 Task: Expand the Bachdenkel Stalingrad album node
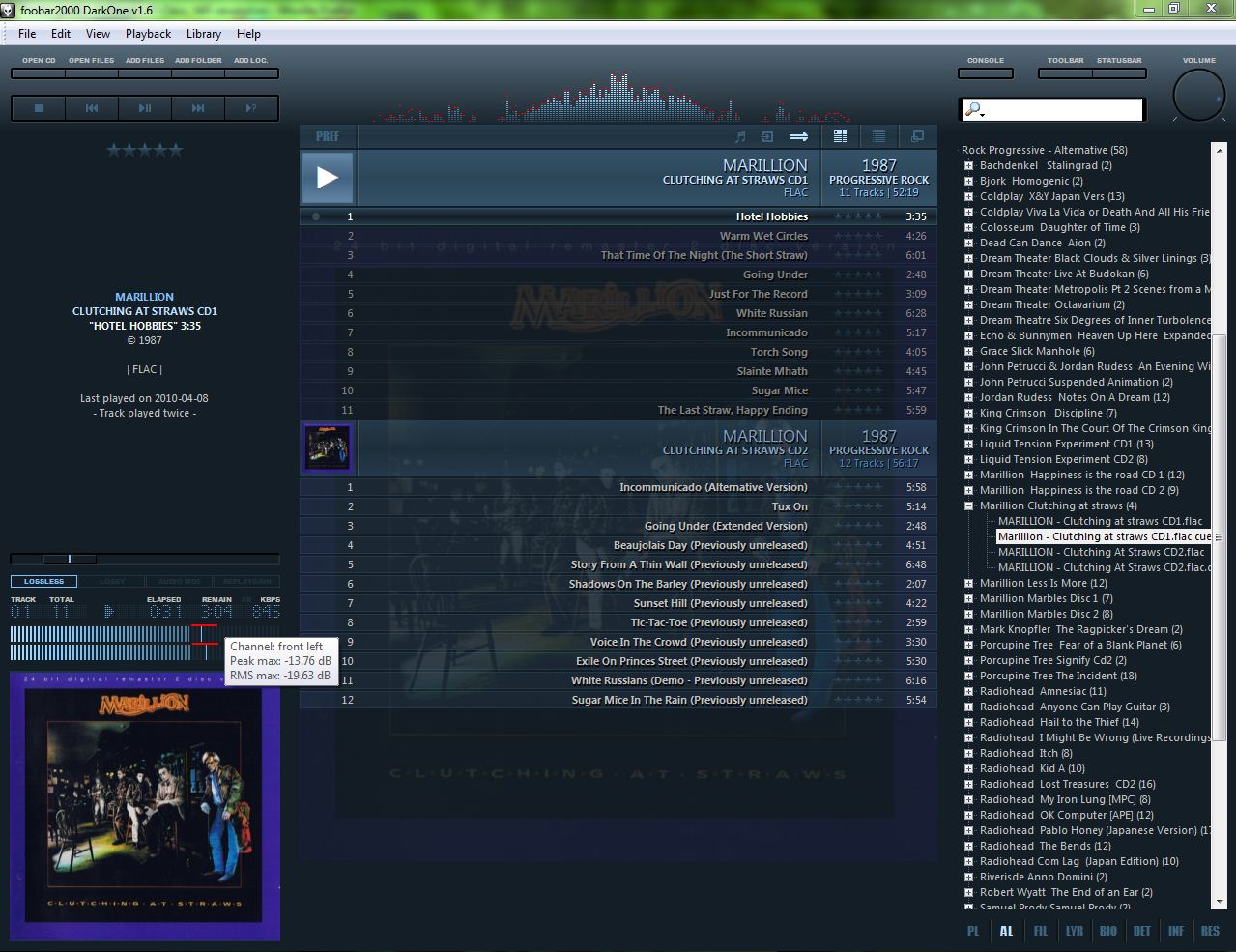[x=968, y=165]
